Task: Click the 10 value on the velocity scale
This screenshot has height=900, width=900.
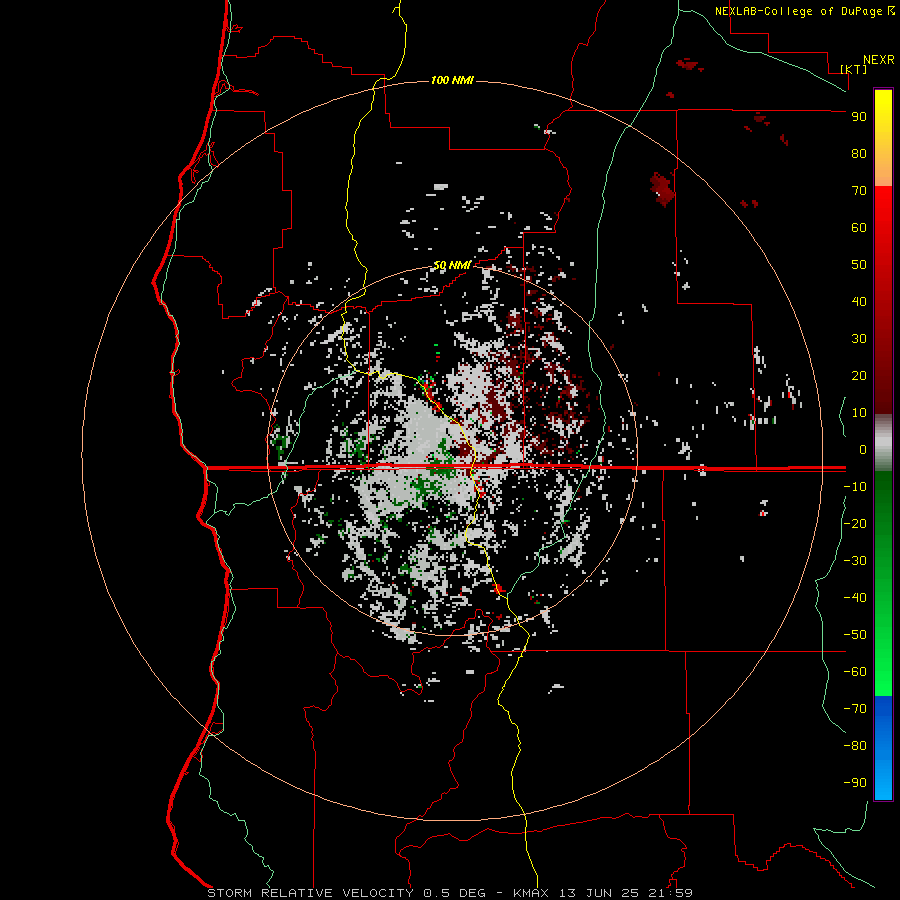Action: (x=859, y=413)
